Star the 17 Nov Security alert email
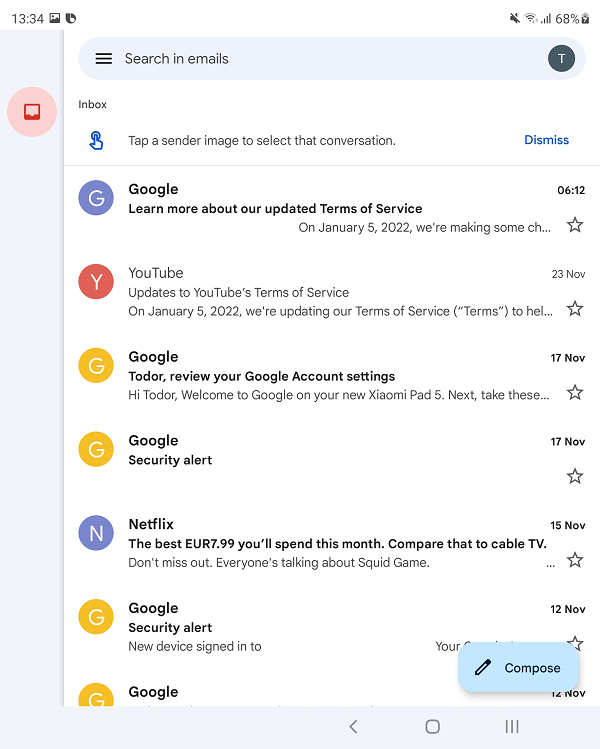 pos(575,476)
